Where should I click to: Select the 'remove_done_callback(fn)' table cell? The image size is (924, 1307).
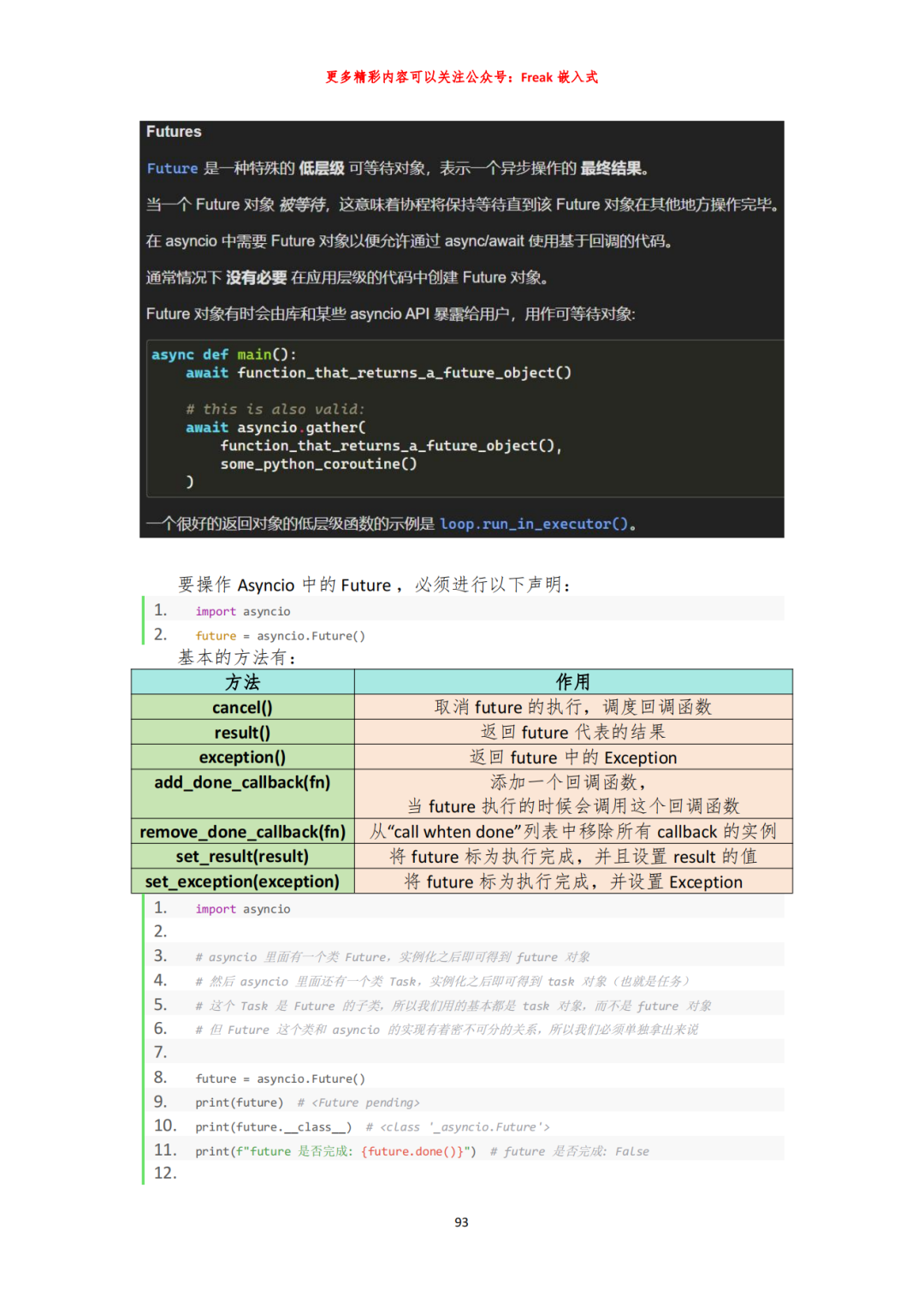242,832
